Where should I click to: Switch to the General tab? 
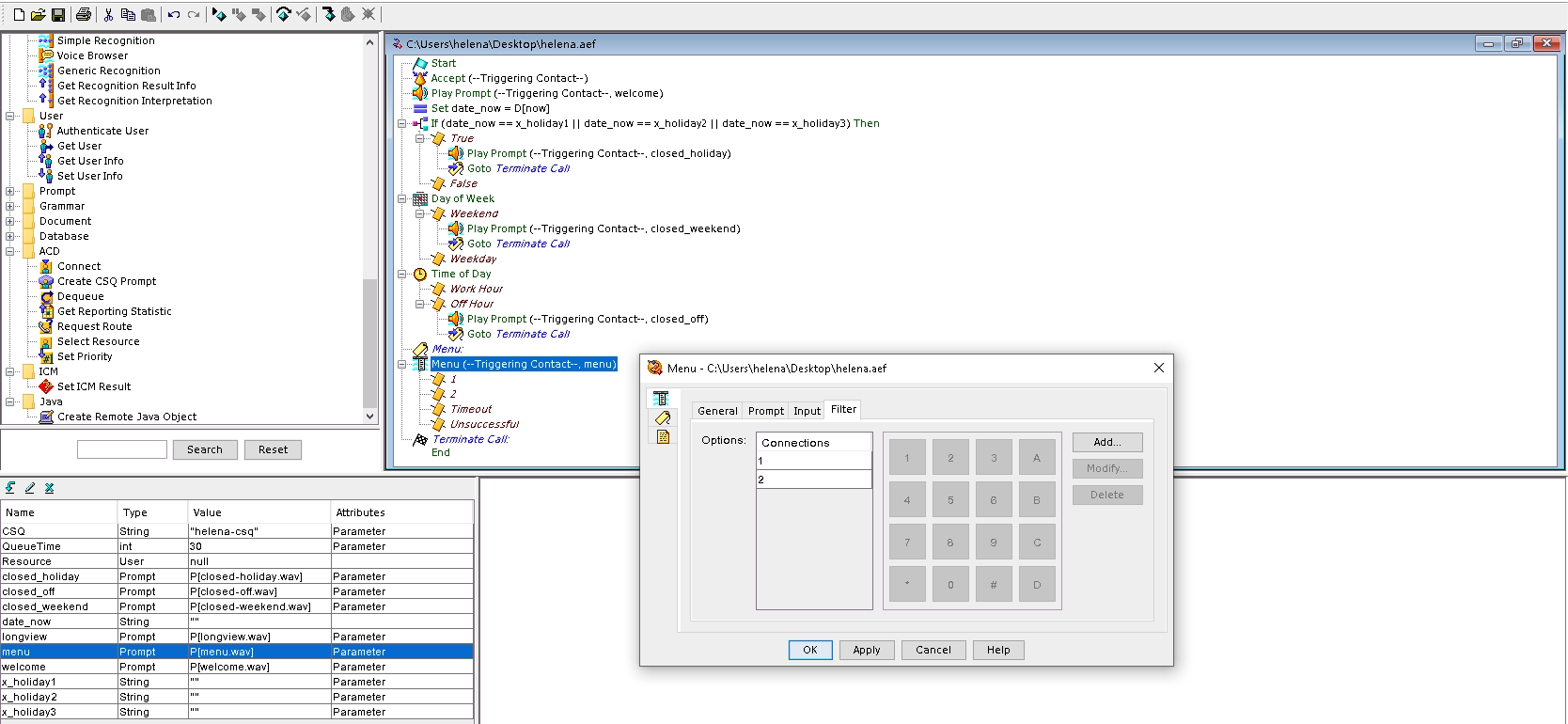[x=717, y=411]
